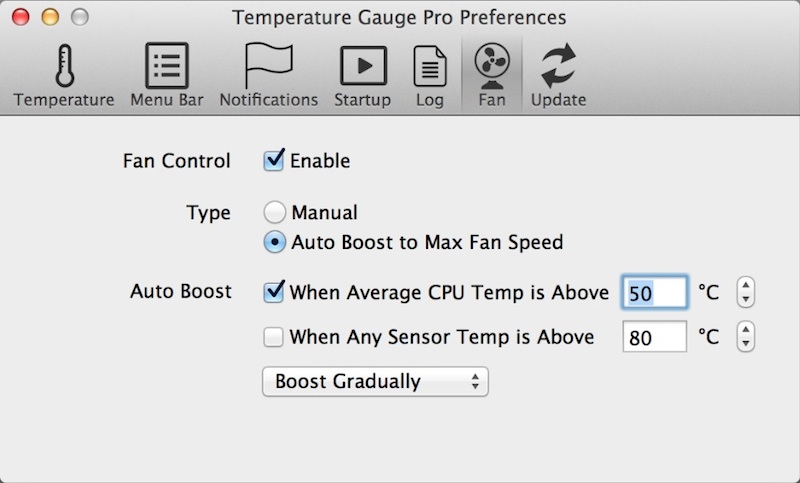Image resolution: width=800 pixels, height=483 pixels.
Task: Select the Manual fan type option
Action: pos(274,213)
